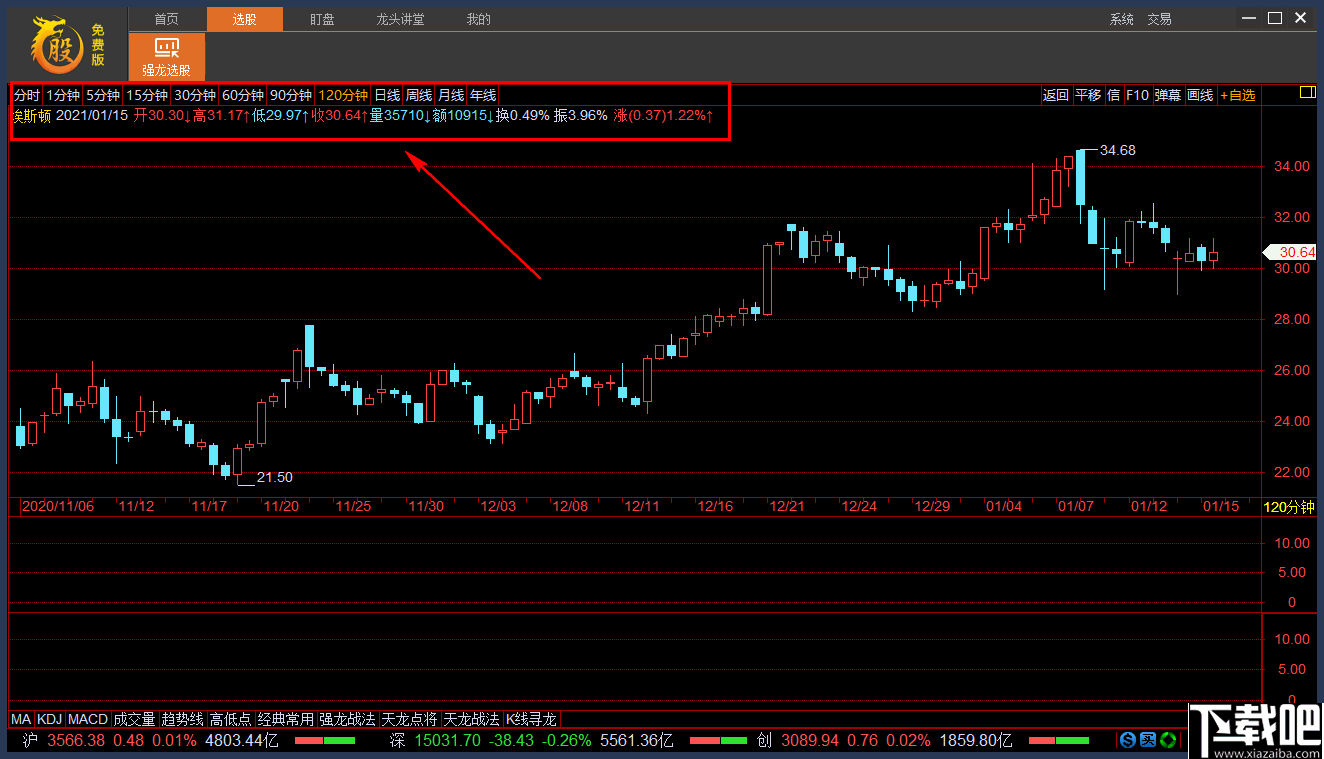The height and width of the screenshot is (759, 1324).
Task: Click the 沪 Shanghai index value 3566.38
Action: coord(76,741)
